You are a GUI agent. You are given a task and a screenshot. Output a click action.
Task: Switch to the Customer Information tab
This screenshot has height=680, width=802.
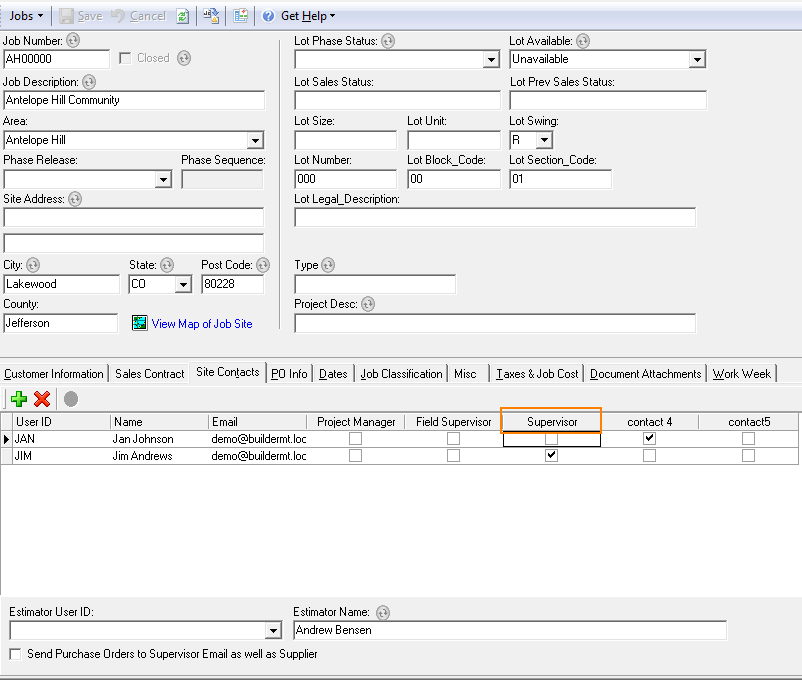click(x=54, y=374)
